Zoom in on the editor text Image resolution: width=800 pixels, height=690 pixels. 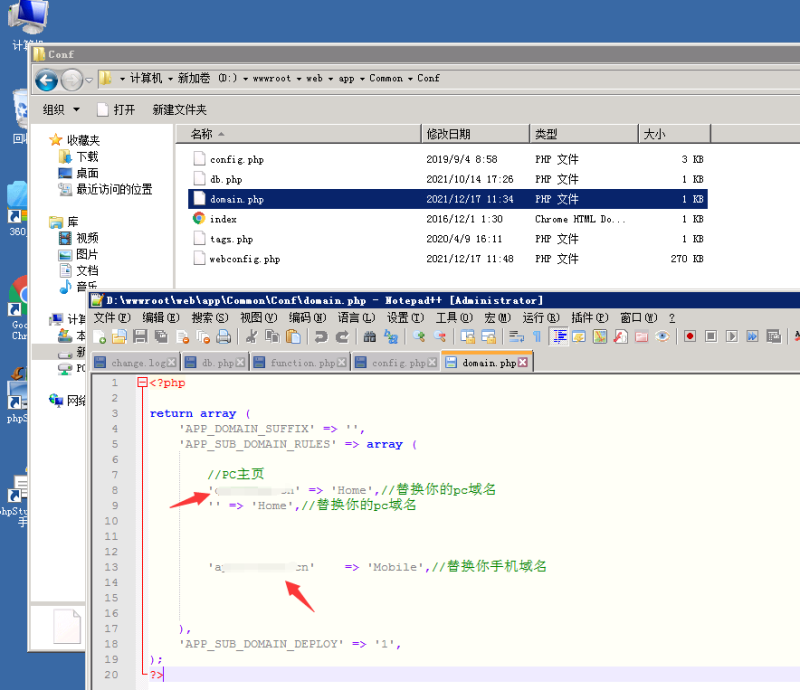point(419,337)
